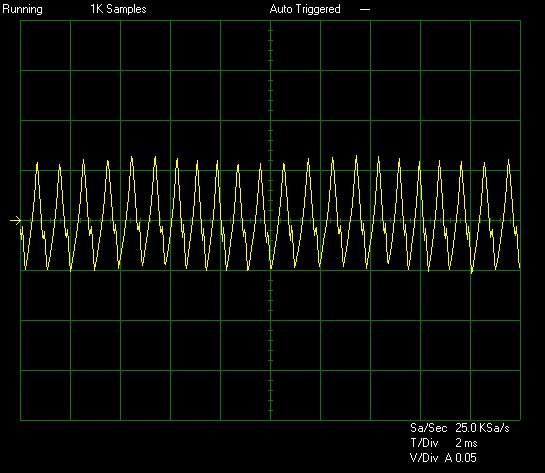Click the Sa/Sec label
The height and width of the screenshot is (473, 545).
click(428, 428)
